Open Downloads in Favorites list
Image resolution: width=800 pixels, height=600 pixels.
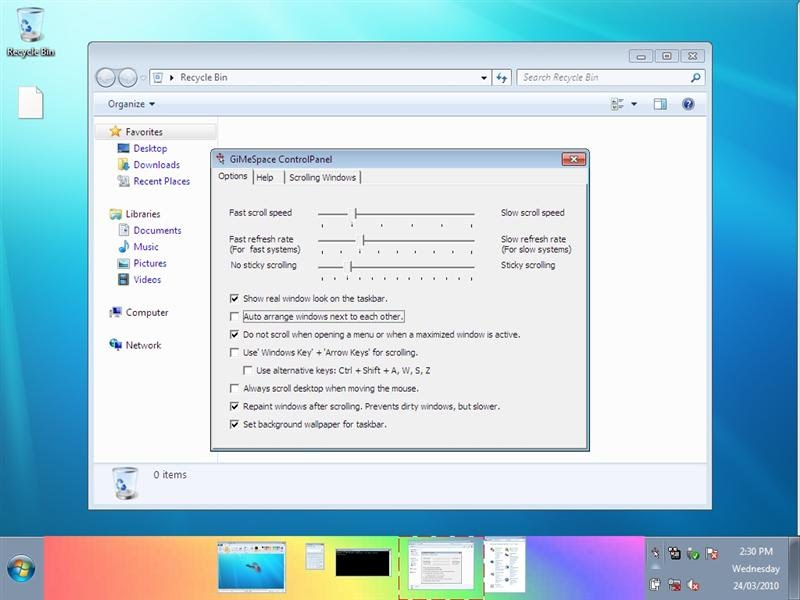point(156,165)
